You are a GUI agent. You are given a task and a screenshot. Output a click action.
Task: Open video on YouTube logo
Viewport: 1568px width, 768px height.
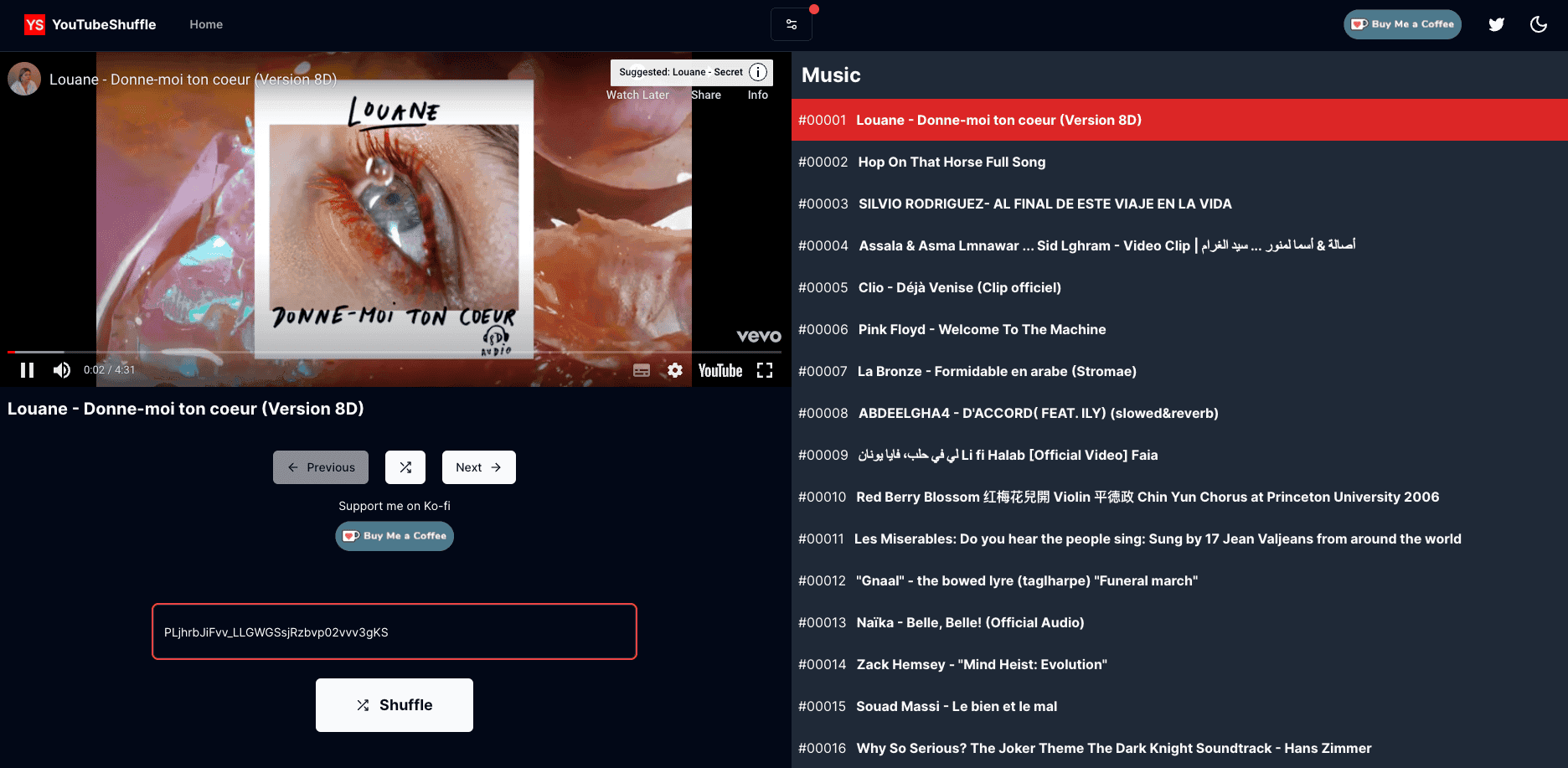720,370
